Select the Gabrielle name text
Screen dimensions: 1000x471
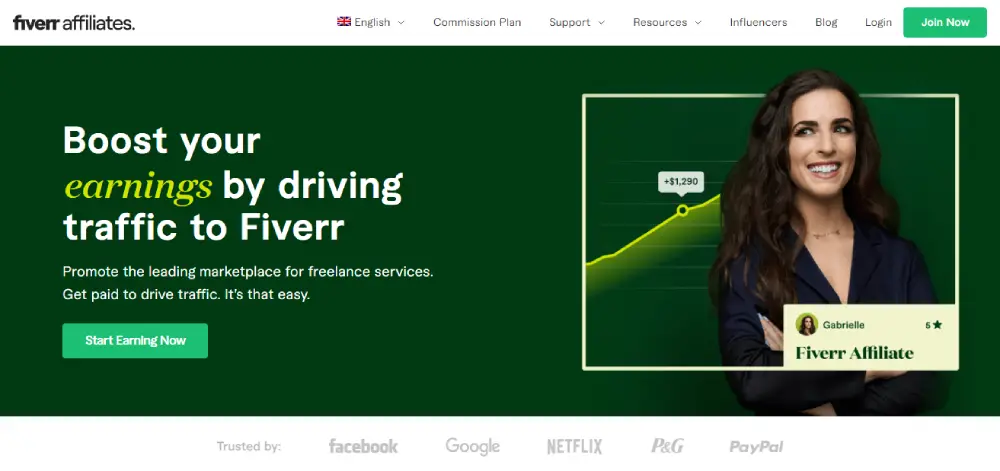(x=843, y=325)
